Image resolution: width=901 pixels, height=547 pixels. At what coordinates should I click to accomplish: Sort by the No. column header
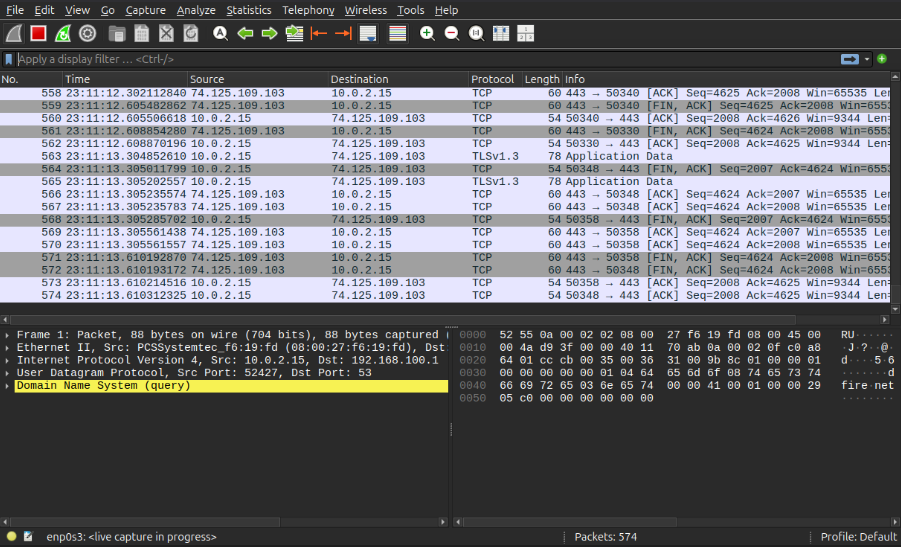(31, 79)
